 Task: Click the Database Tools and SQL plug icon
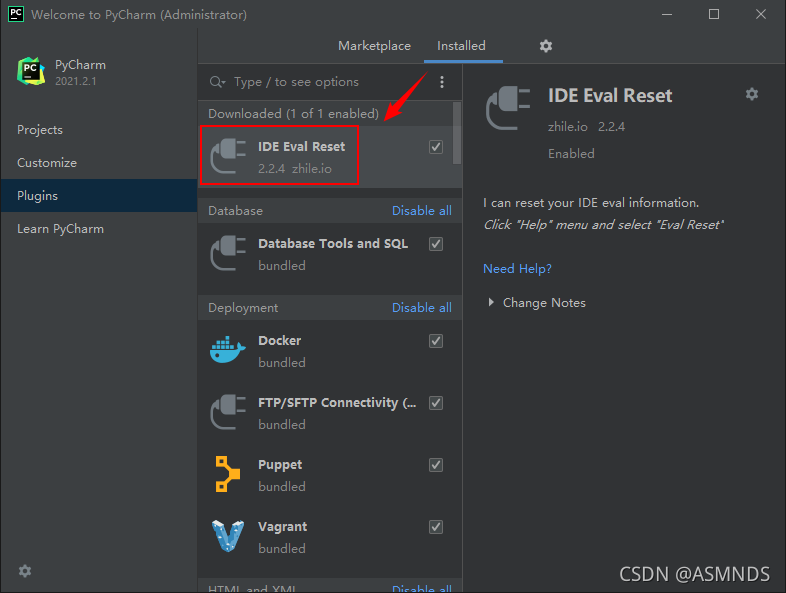click(x=228, y=253)
